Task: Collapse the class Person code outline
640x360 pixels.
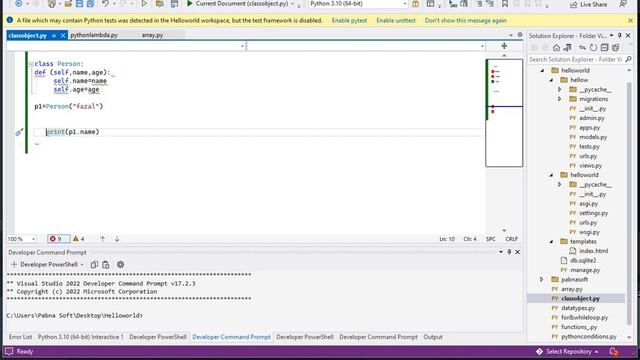Action: click(x=31, y=64)
